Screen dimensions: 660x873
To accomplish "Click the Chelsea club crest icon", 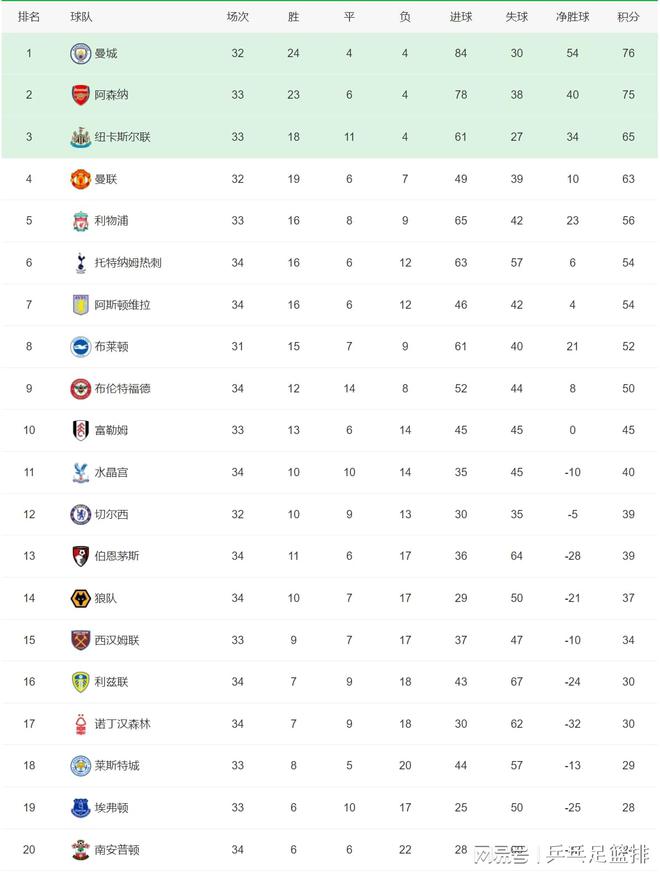I will pyautogui.click(x=81, y=514).
